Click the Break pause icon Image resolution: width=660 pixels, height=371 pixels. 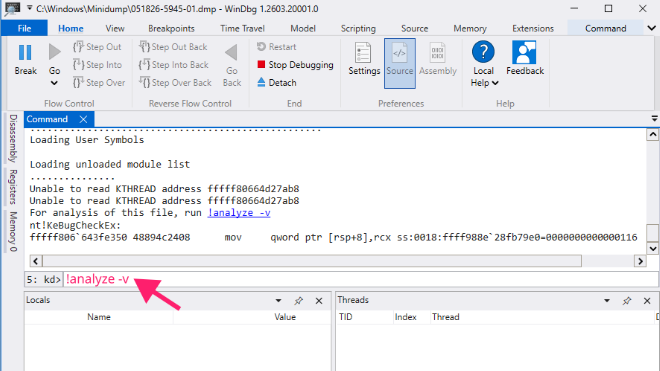[x=25, y=53]
